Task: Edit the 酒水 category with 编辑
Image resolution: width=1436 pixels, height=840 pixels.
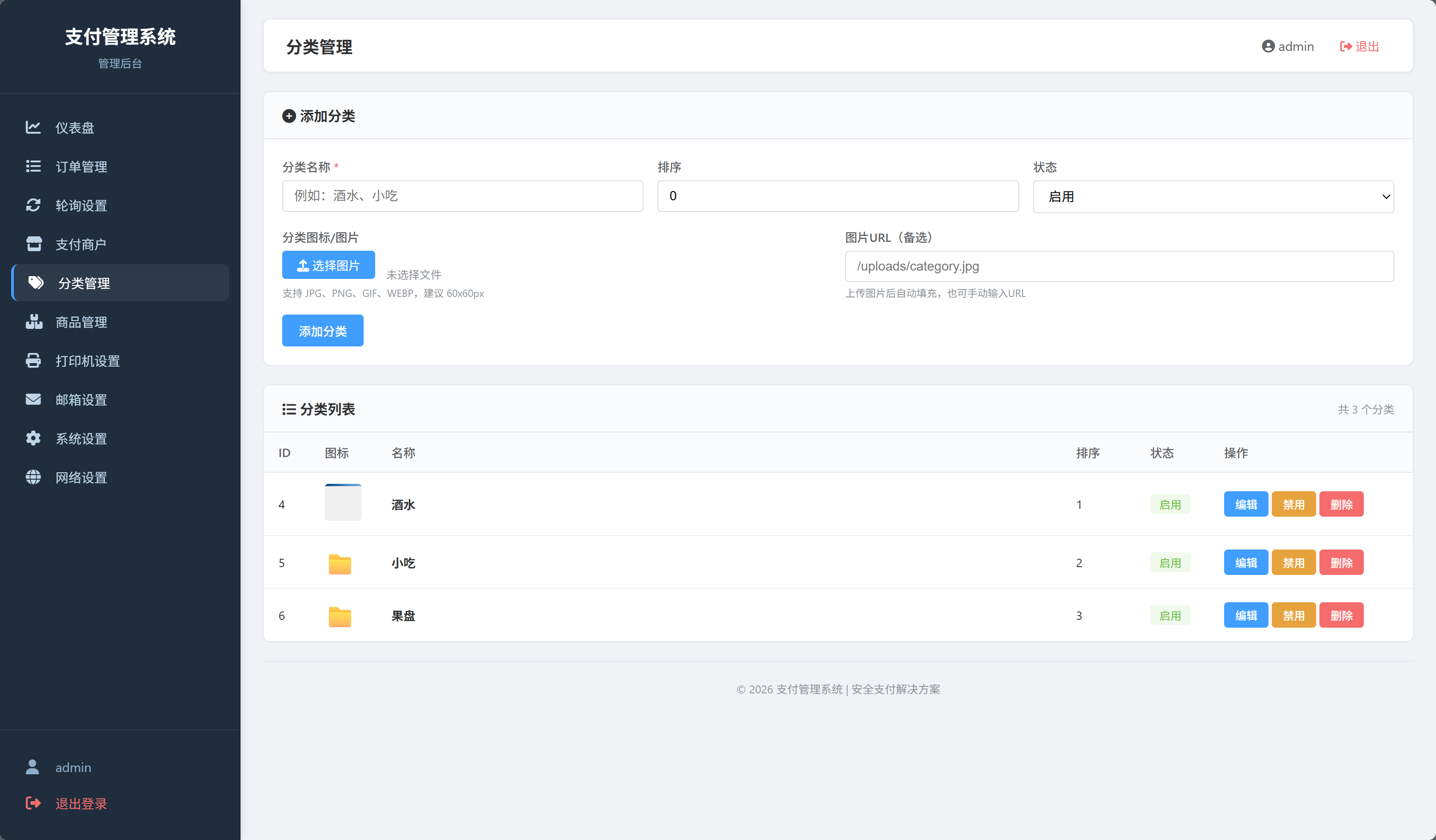Action: pos(1246,504)
